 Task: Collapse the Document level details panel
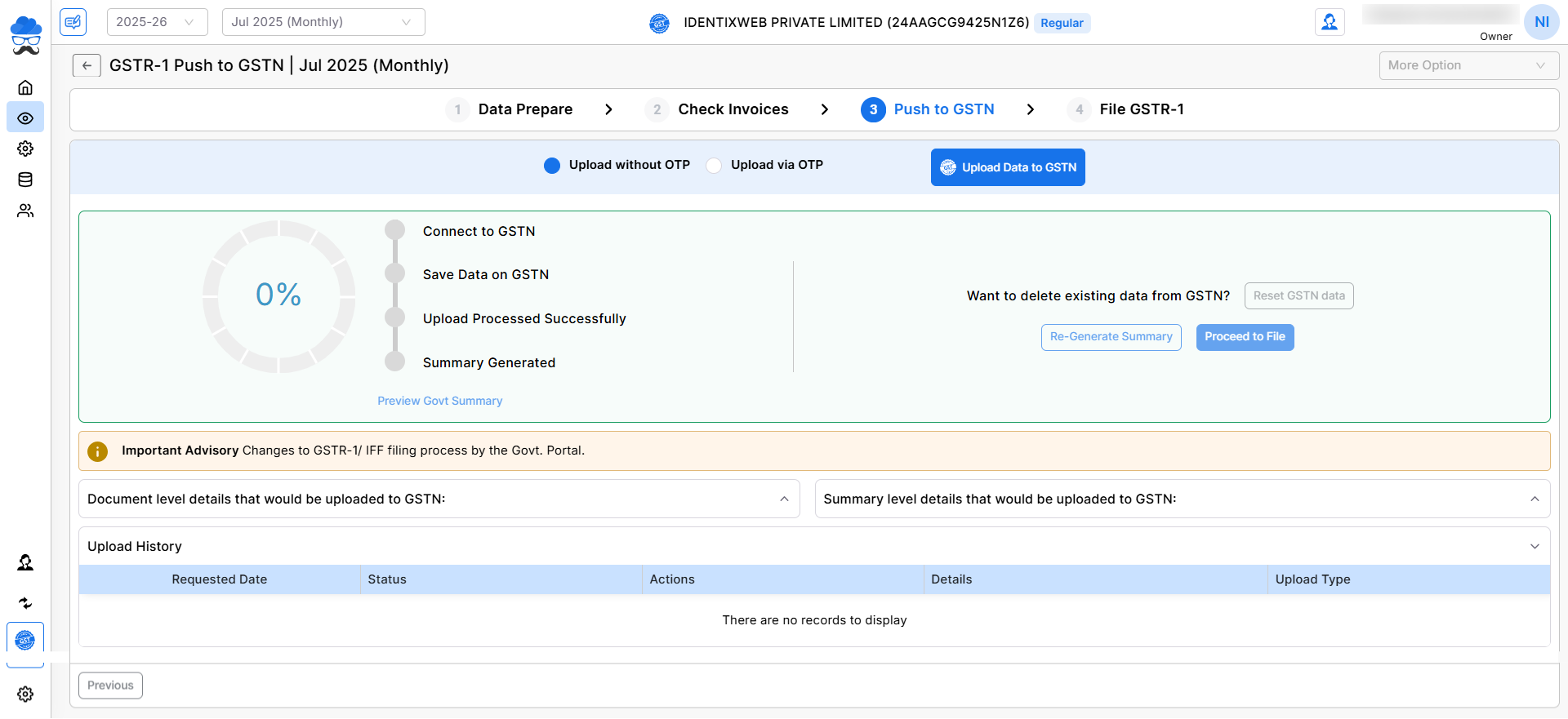pos(784,499)
